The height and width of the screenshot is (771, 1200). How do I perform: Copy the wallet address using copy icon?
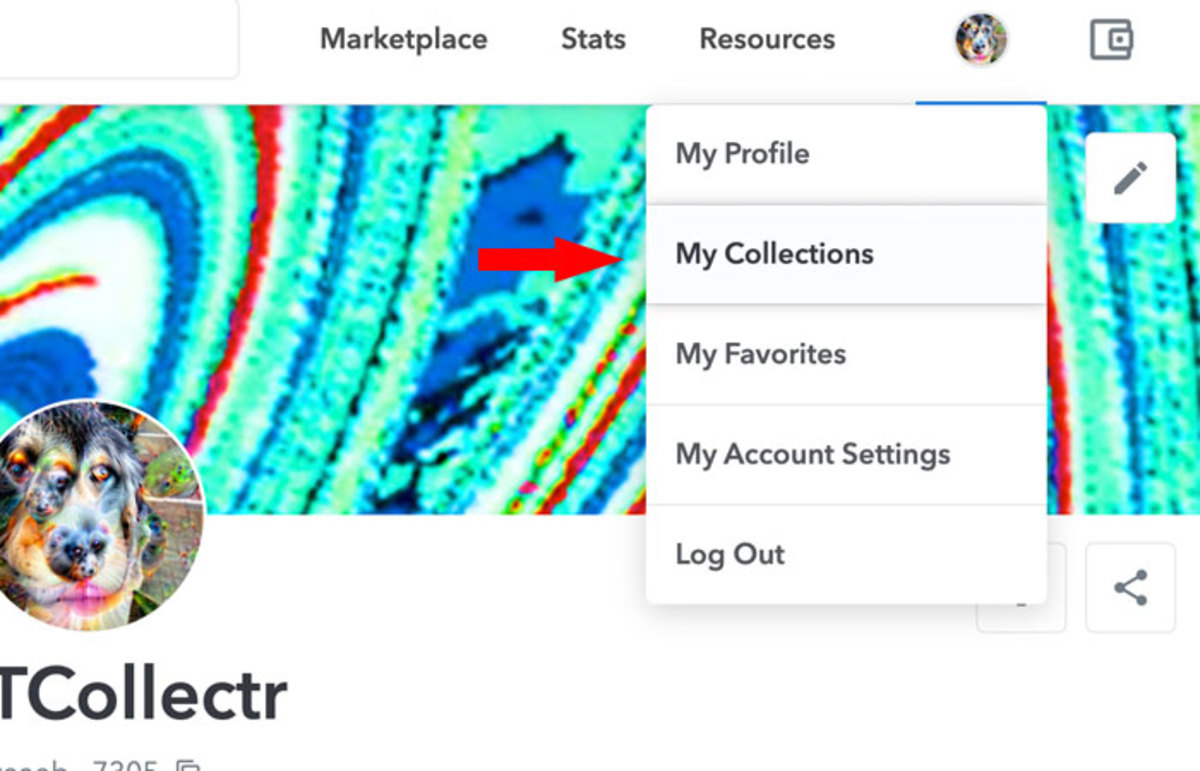[x=186, y=765]
